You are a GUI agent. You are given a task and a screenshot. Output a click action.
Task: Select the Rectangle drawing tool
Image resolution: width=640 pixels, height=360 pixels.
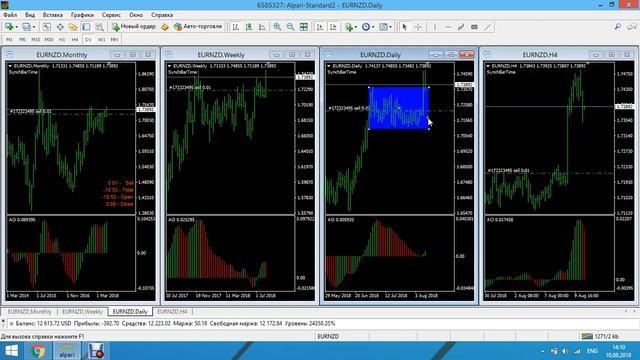coord(474,27)
